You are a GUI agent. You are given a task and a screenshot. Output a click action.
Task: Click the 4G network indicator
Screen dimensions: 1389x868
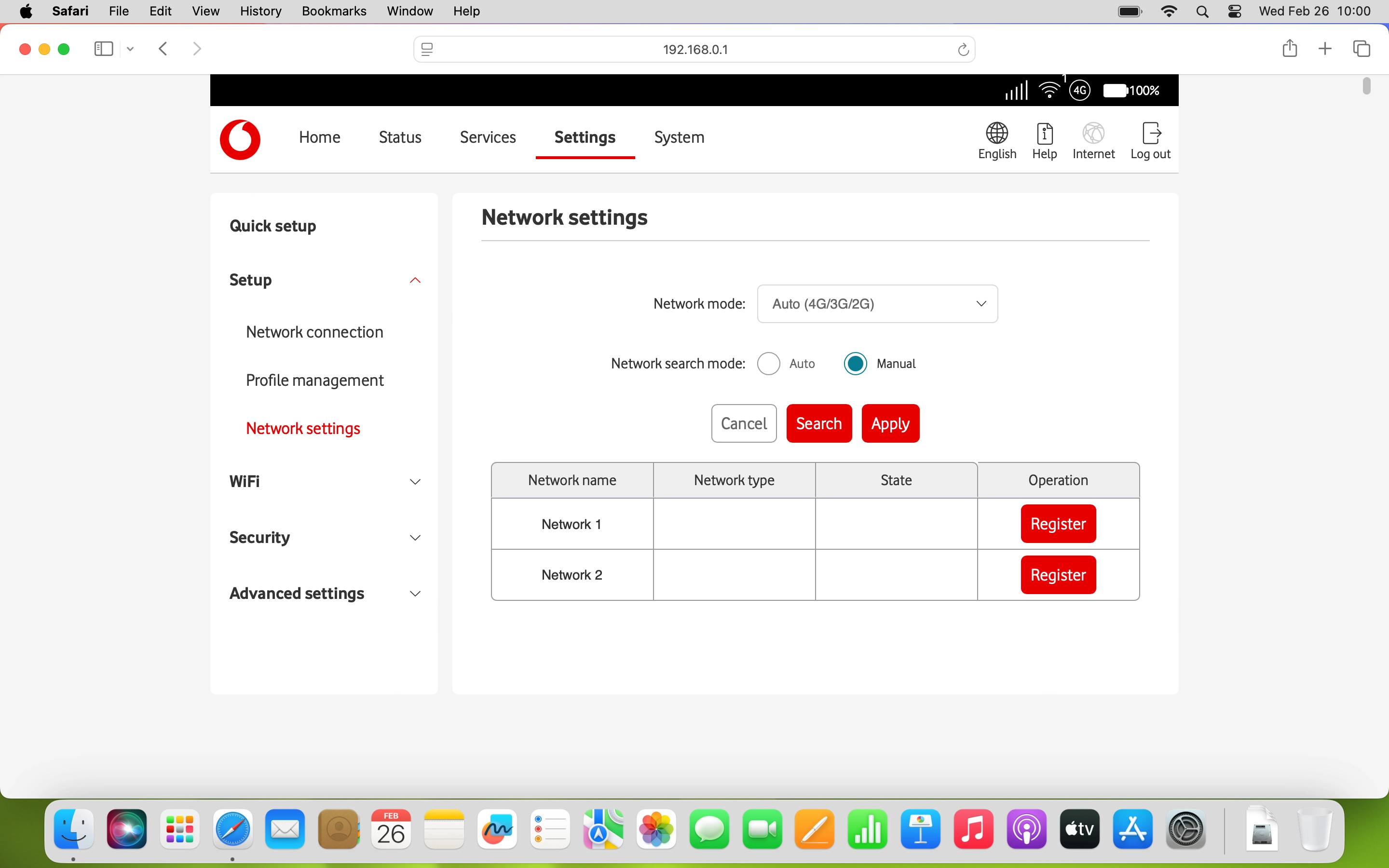click(x=1080, y=90)
